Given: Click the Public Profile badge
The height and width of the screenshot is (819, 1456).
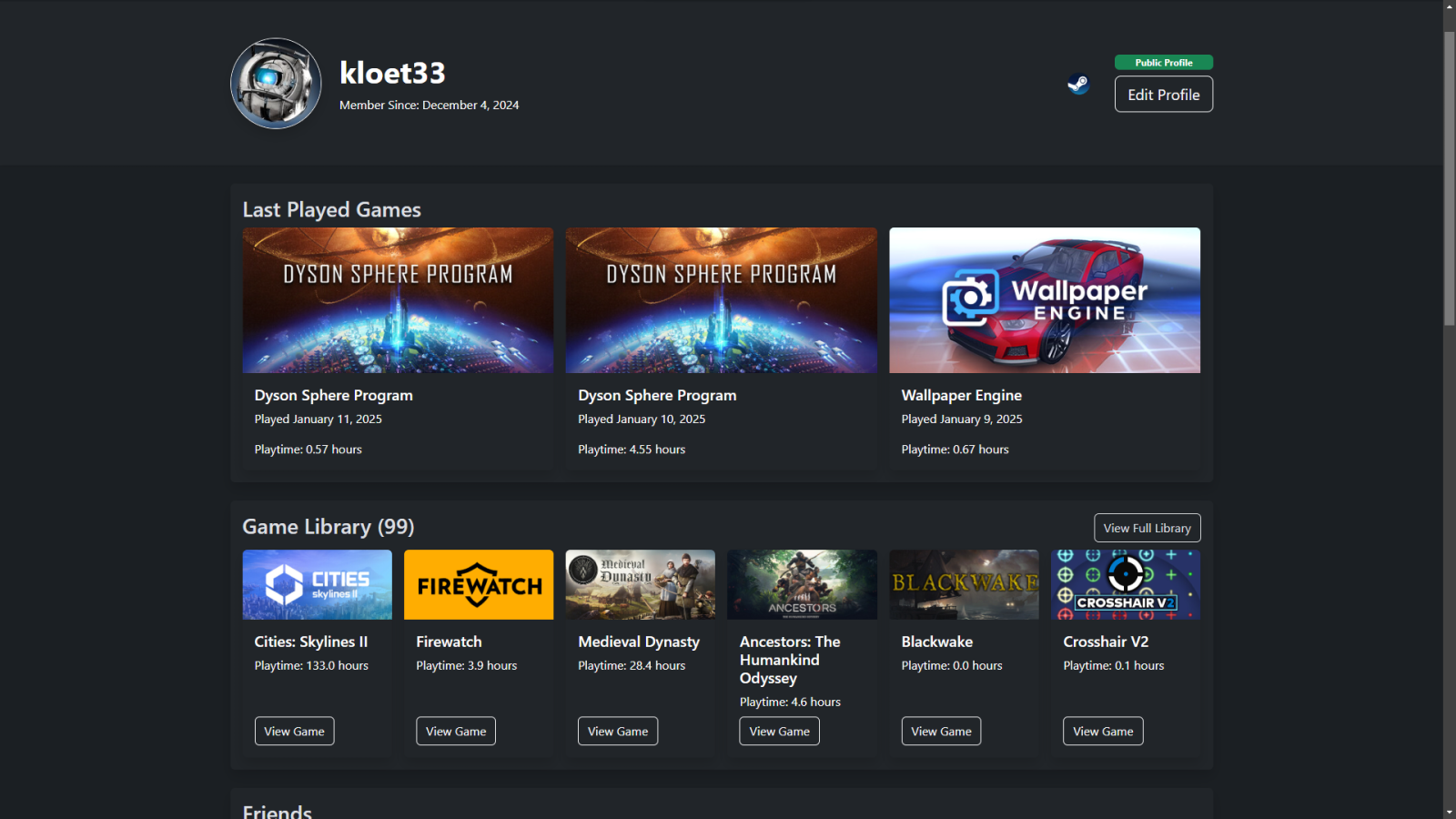Looking at the screenshot, I should point(1163,62).
